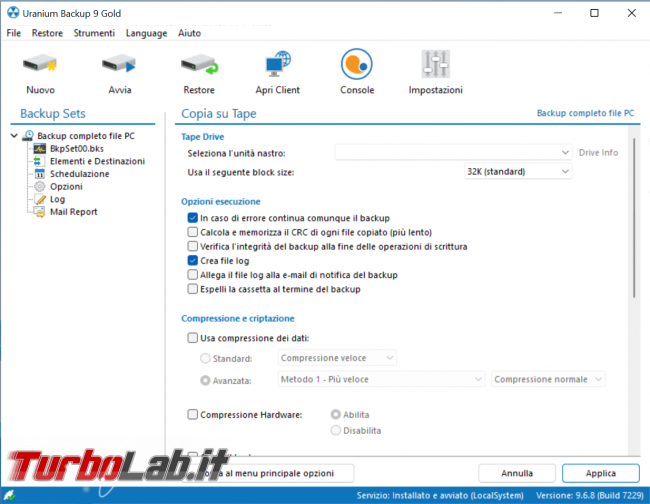
Task: Enable Espelli la cassetta al termine
Action: 192,288
